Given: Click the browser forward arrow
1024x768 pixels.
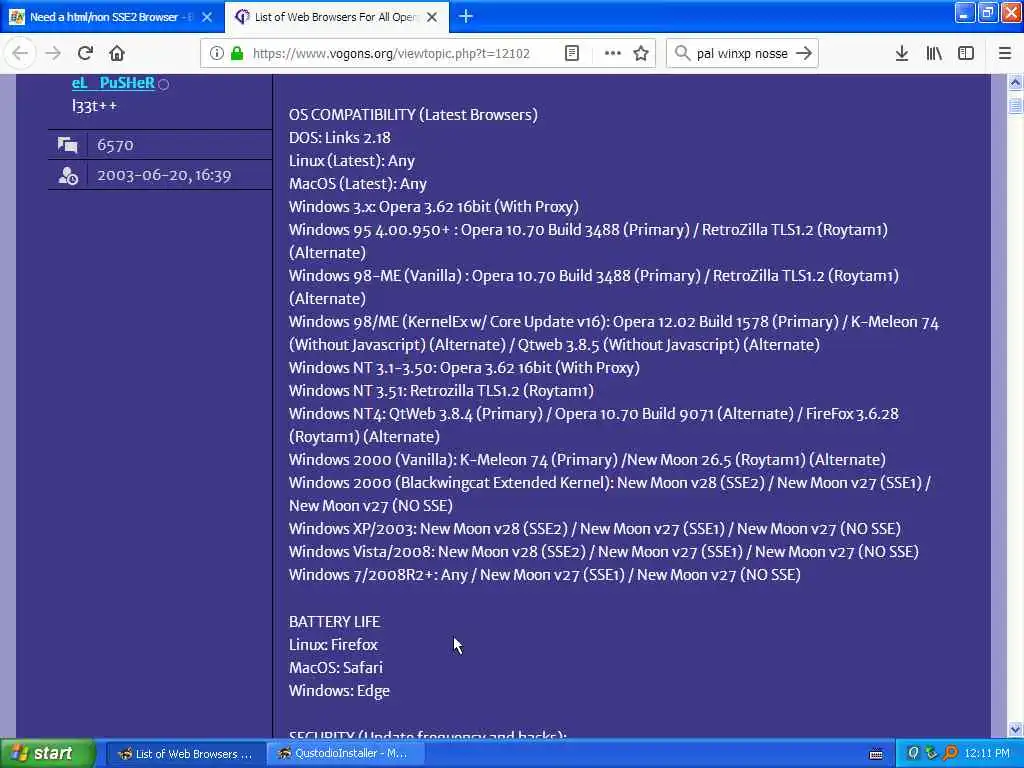Looking at the screenshot, I should pos(53,54).
